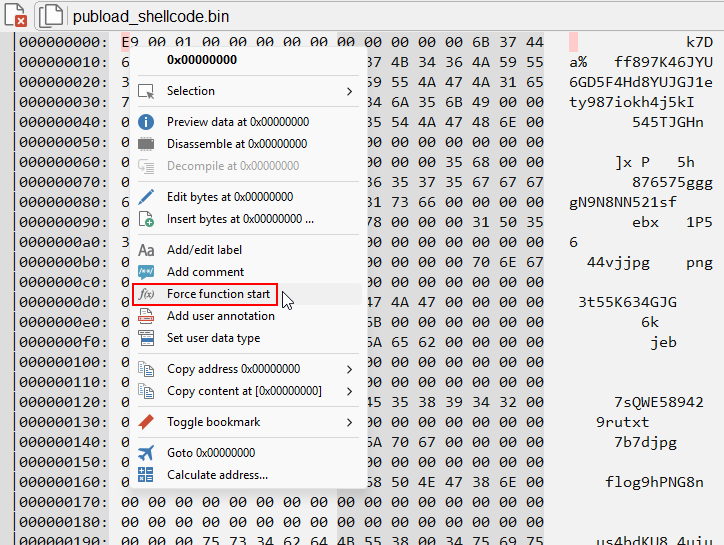Expand the Copy address submenu arrow

[x=349, y=369]
